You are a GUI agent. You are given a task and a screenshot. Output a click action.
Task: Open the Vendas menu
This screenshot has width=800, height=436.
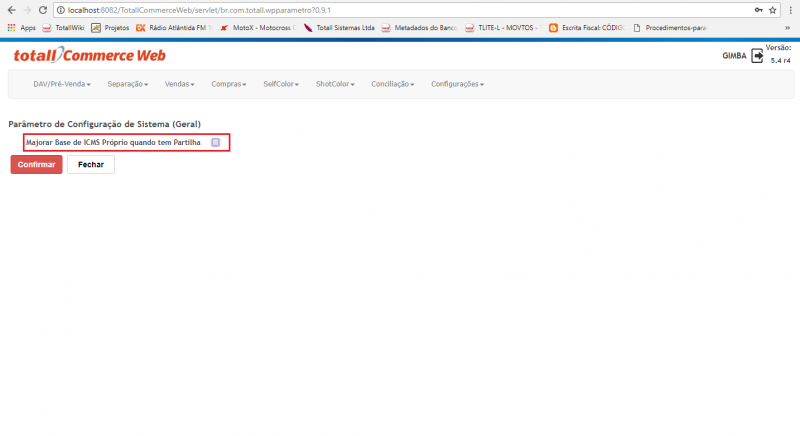pyautogui.click(x=179, y=84)
